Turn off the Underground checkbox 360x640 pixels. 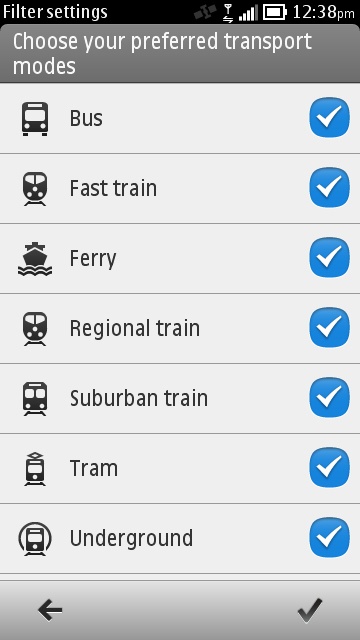click(329, 537)
